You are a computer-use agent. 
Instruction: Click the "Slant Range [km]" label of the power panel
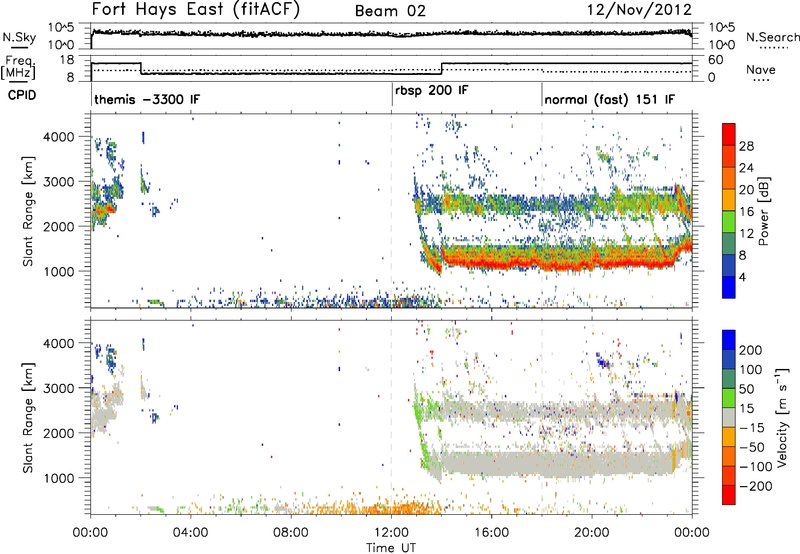coord(28,211)
